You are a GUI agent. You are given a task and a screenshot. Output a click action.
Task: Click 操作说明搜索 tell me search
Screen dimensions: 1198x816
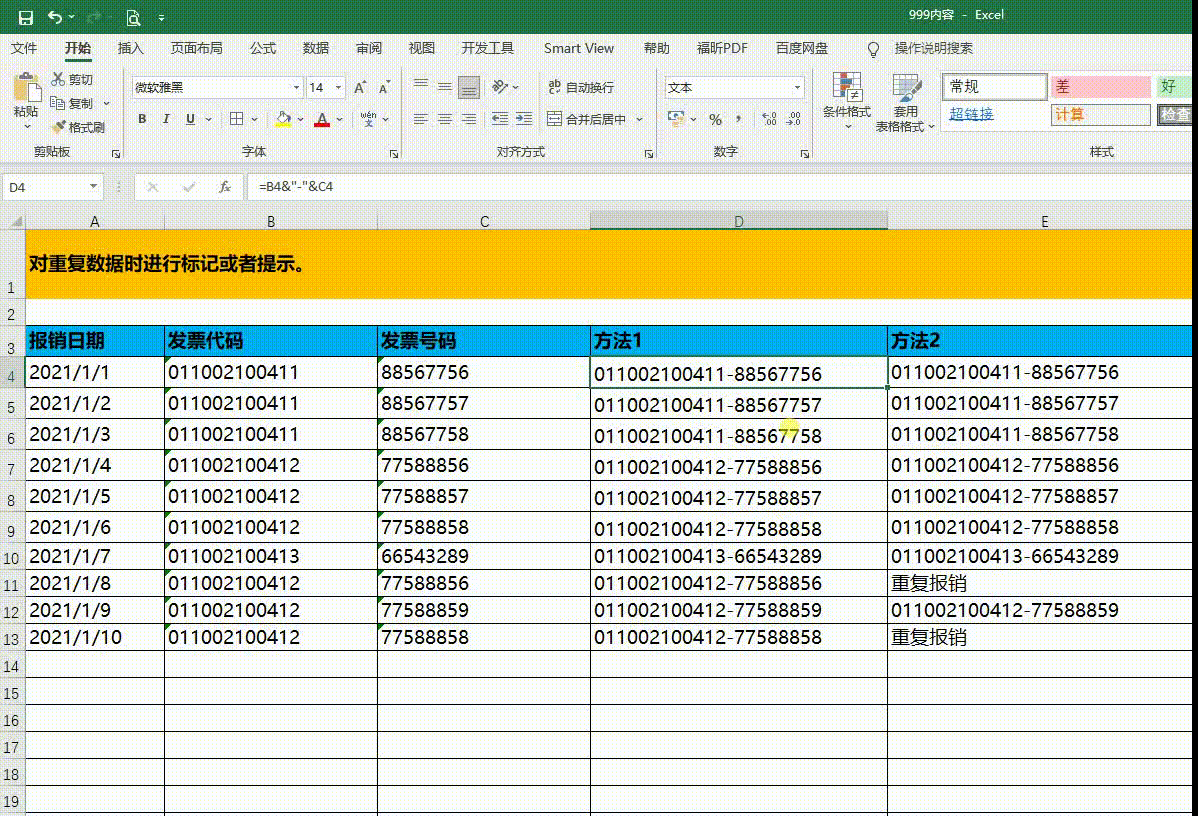tap(933, 48)
